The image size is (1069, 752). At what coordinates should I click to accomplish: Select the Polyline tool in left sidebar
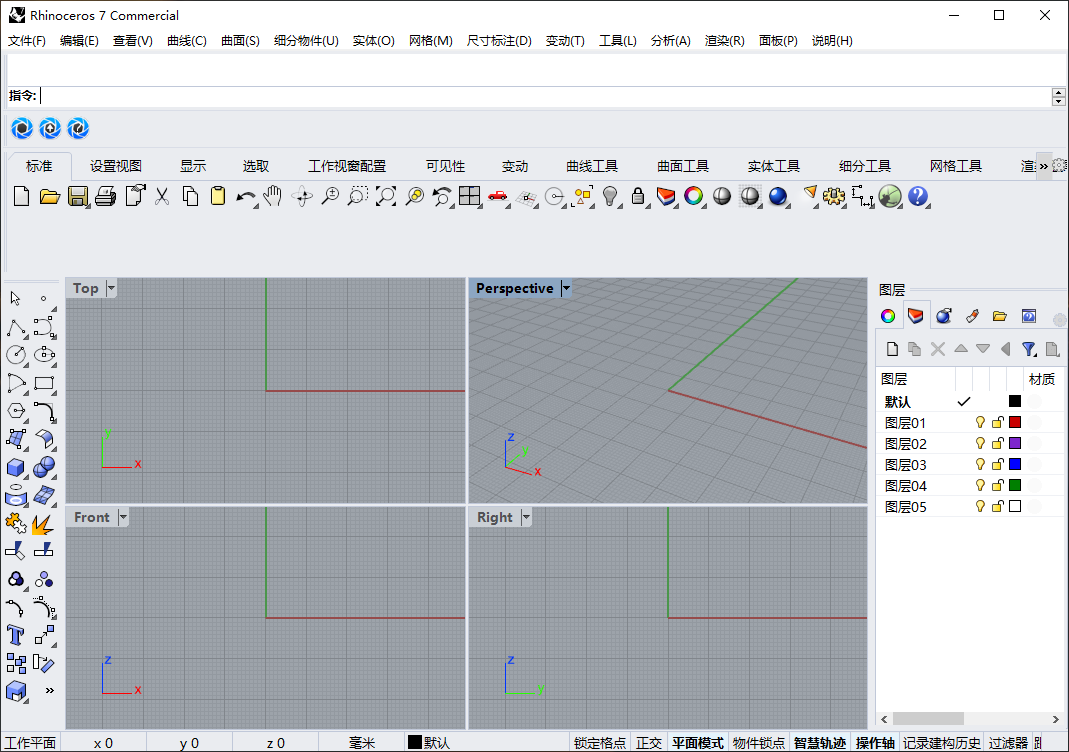tap(16, 327)
